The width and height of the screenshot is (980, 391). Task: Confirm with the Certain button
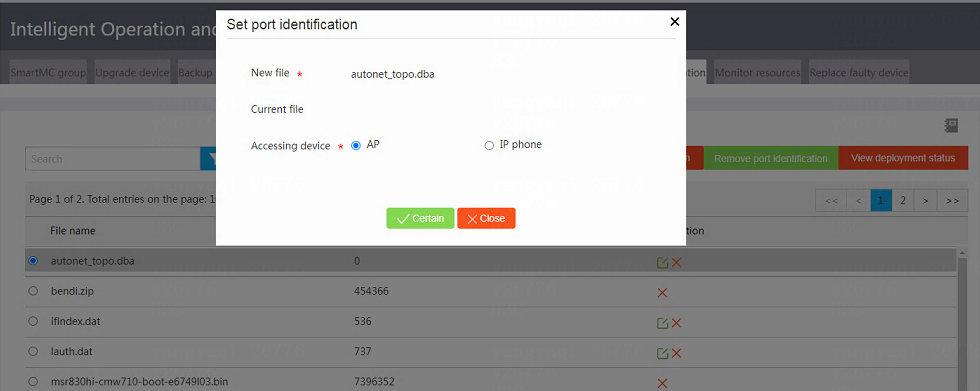tap(420, 219)
